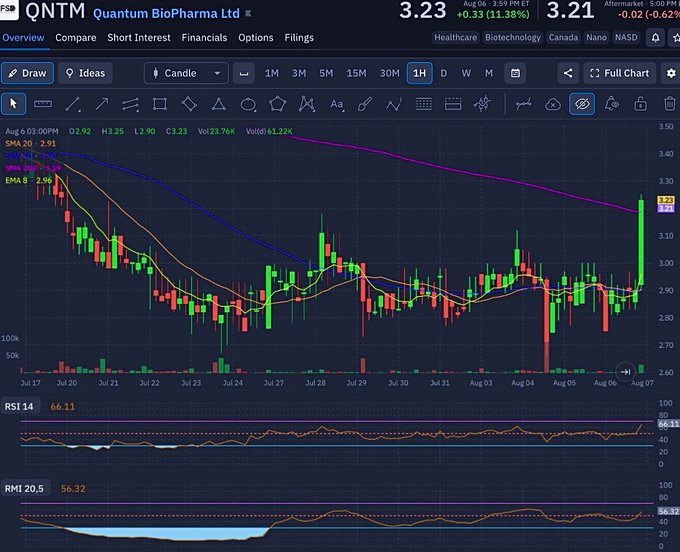Image resolution: width=680 pixels, height=552 pixels.
Task: Open the Options tab
Action: point(256,38)
